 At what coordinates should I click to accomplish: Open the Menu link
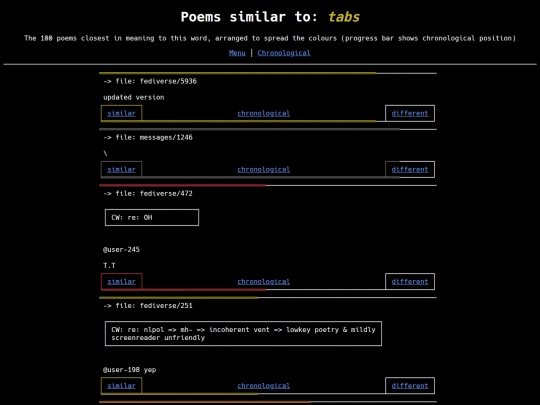click(237, 53)
